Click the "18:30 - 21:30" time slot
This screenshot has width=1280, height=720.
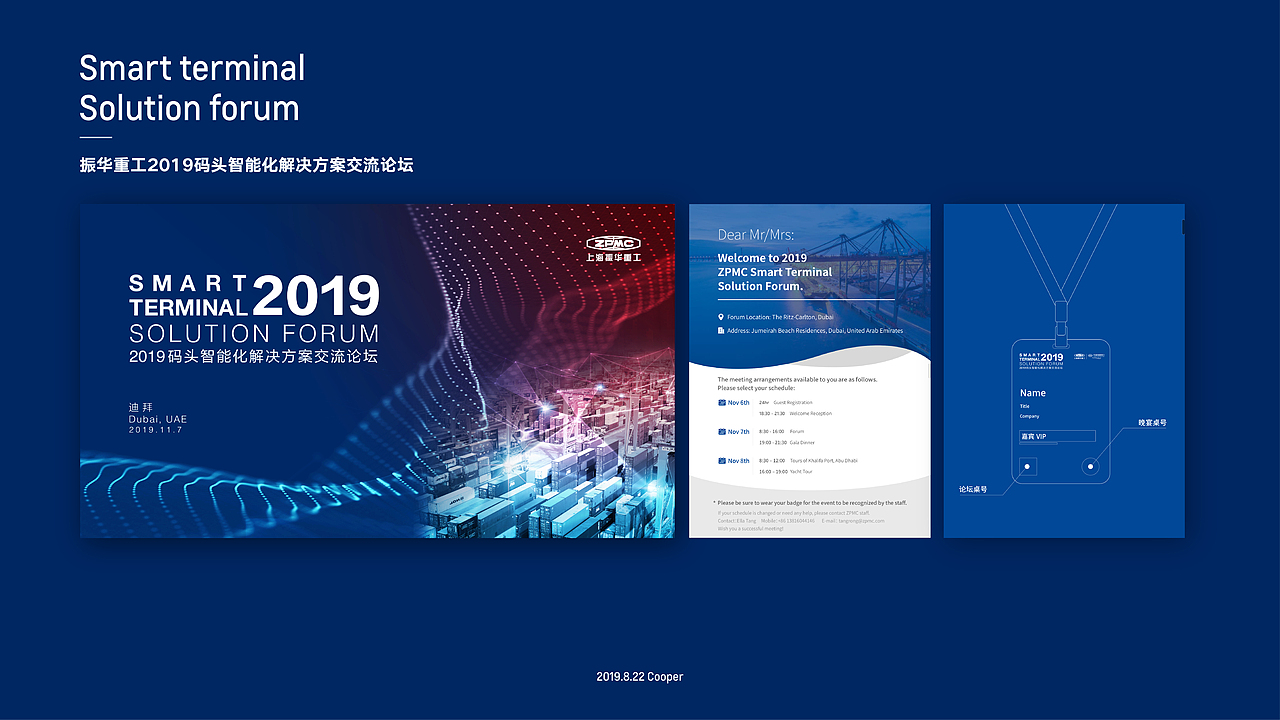pyautogui.click(x=772, y=413)
